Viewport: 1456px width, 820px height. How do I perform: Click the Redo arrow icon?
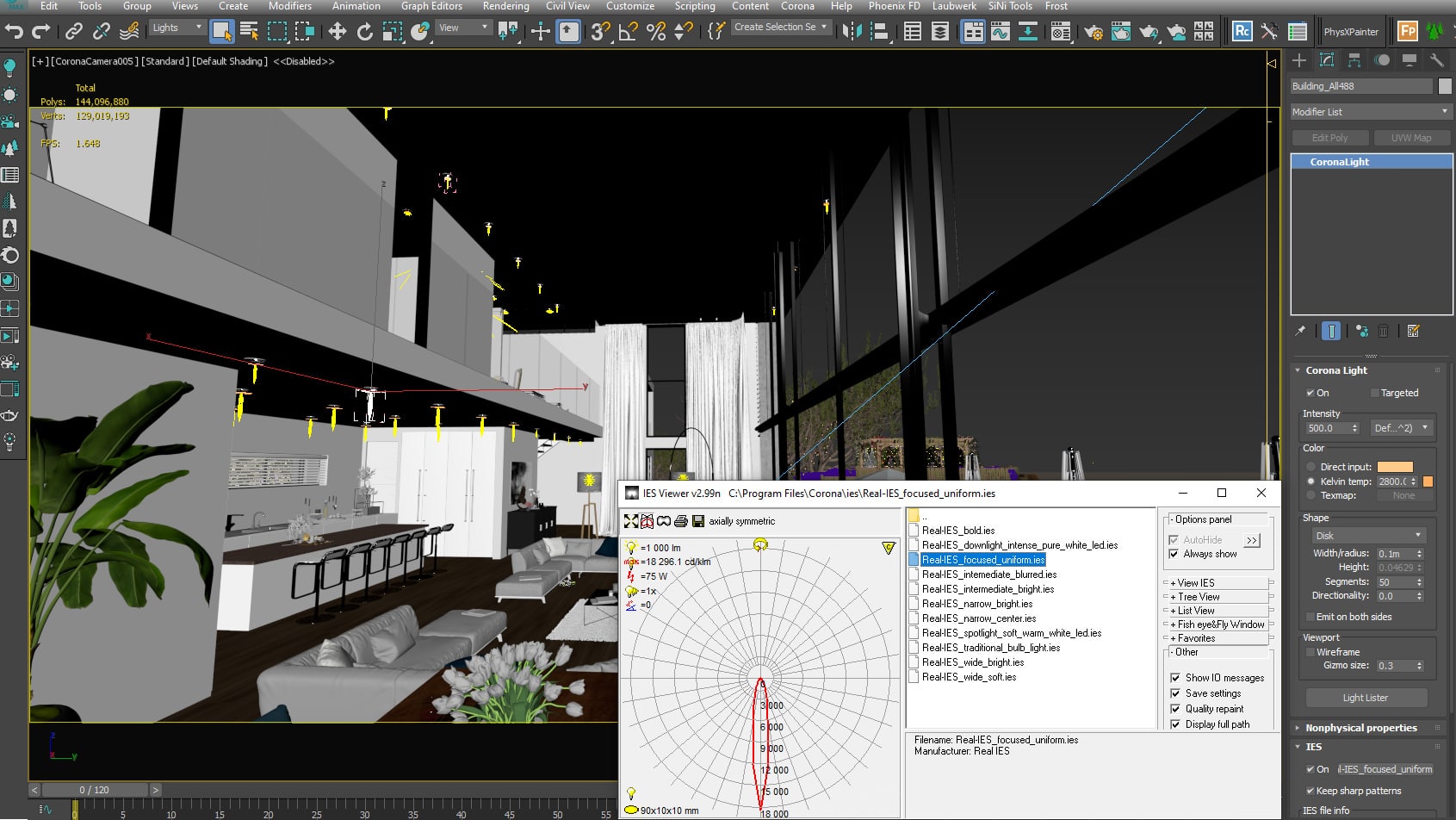[40, 32]
